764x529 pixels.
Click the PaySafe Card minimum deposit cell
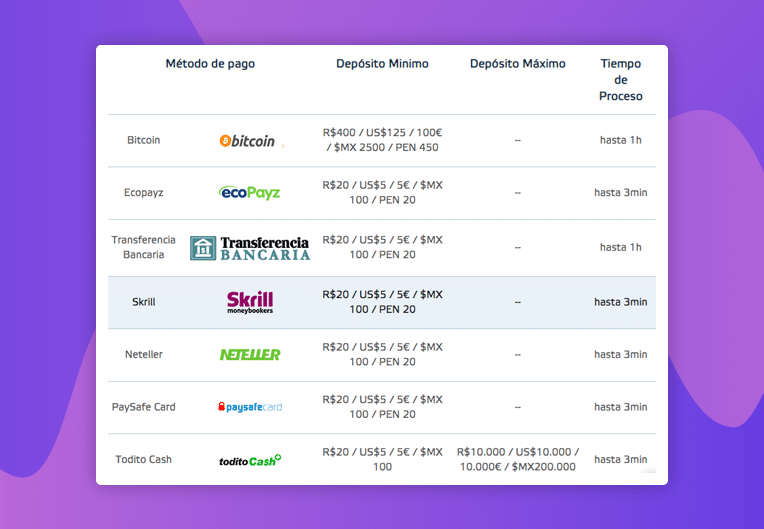[x=382, y=407]
